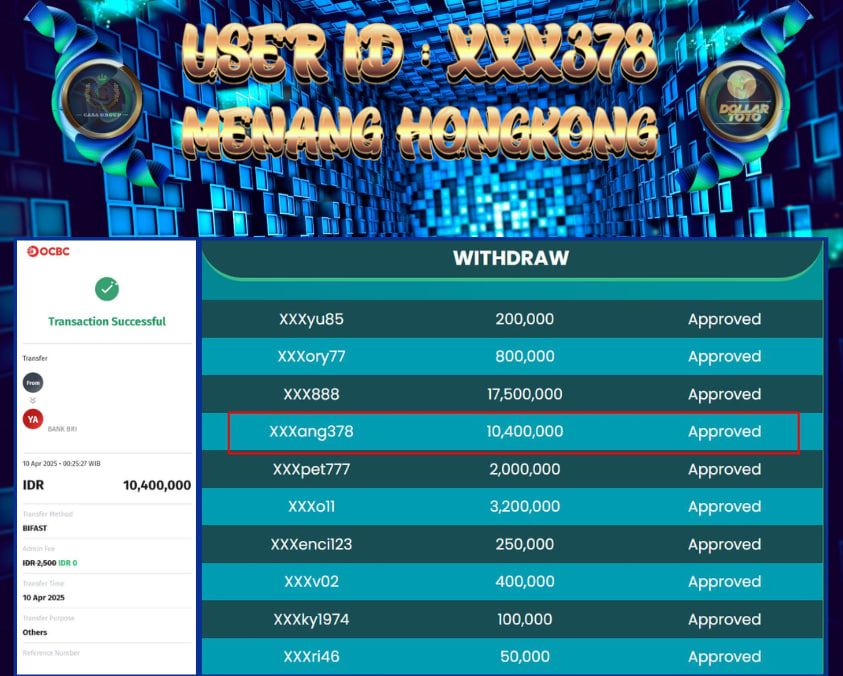This screenshot has width=843, height=676.
Task: Click the OCBC logo on the receipt
Action: point(48,251)
